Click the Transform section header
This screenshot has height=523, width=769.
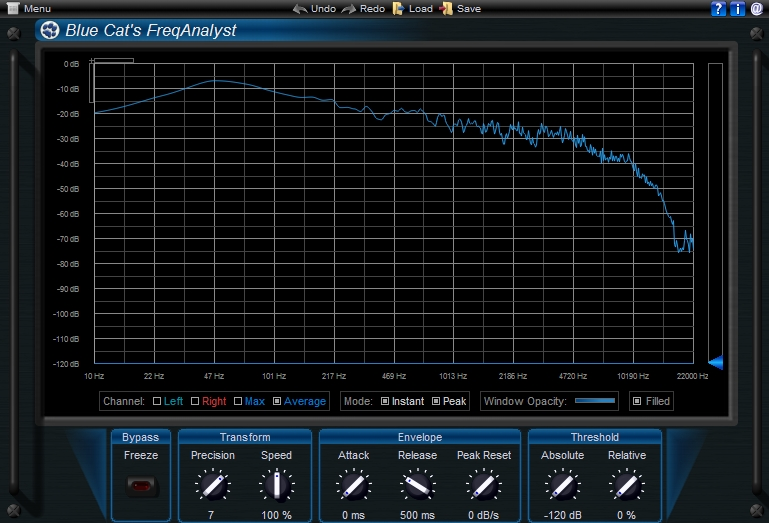[245, 437]
